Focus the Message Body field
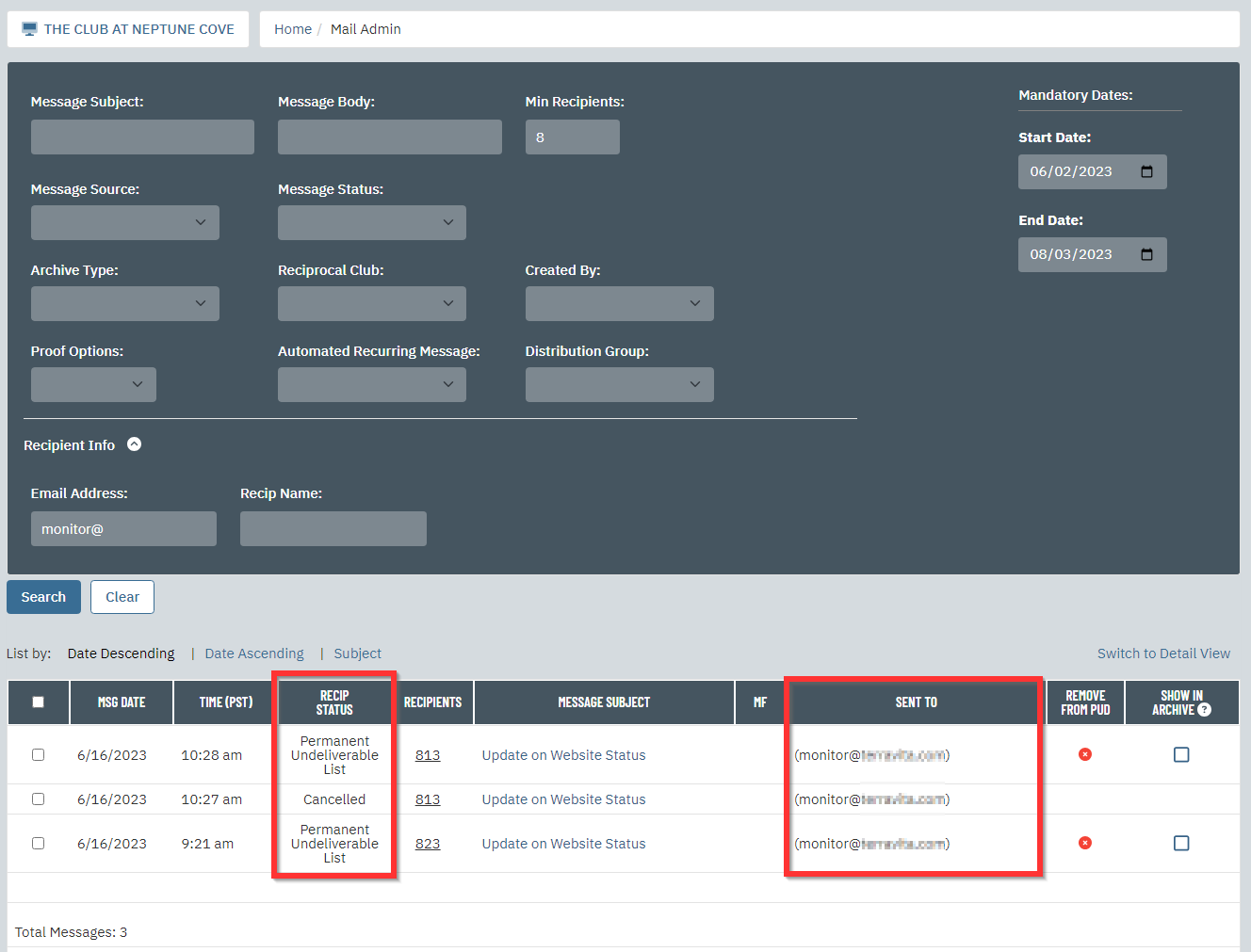1251x952 pixels. [x=390, y=137]
